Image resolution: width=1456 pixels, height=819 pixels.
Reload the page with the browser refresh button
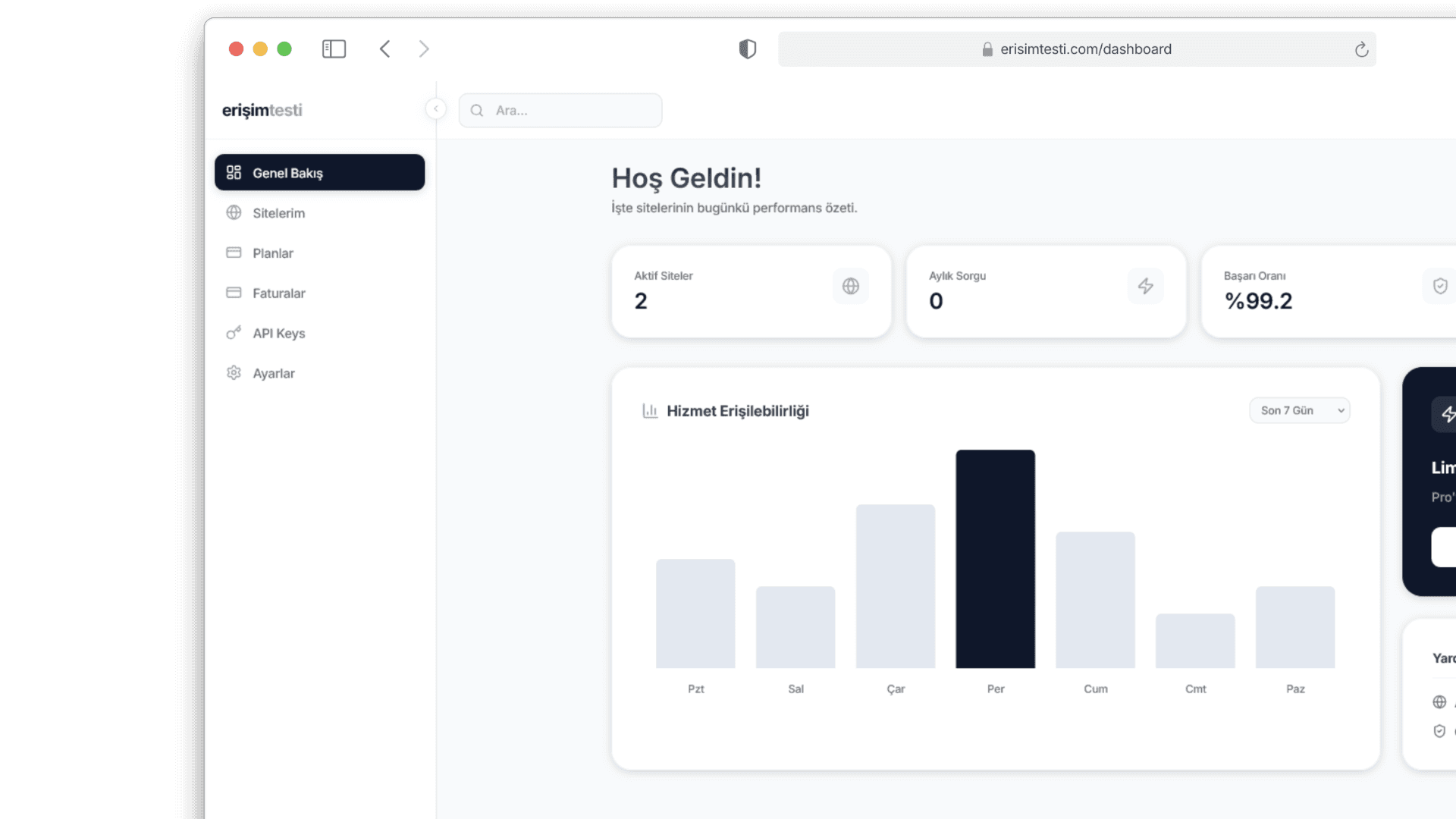[x=1361, y=49]
